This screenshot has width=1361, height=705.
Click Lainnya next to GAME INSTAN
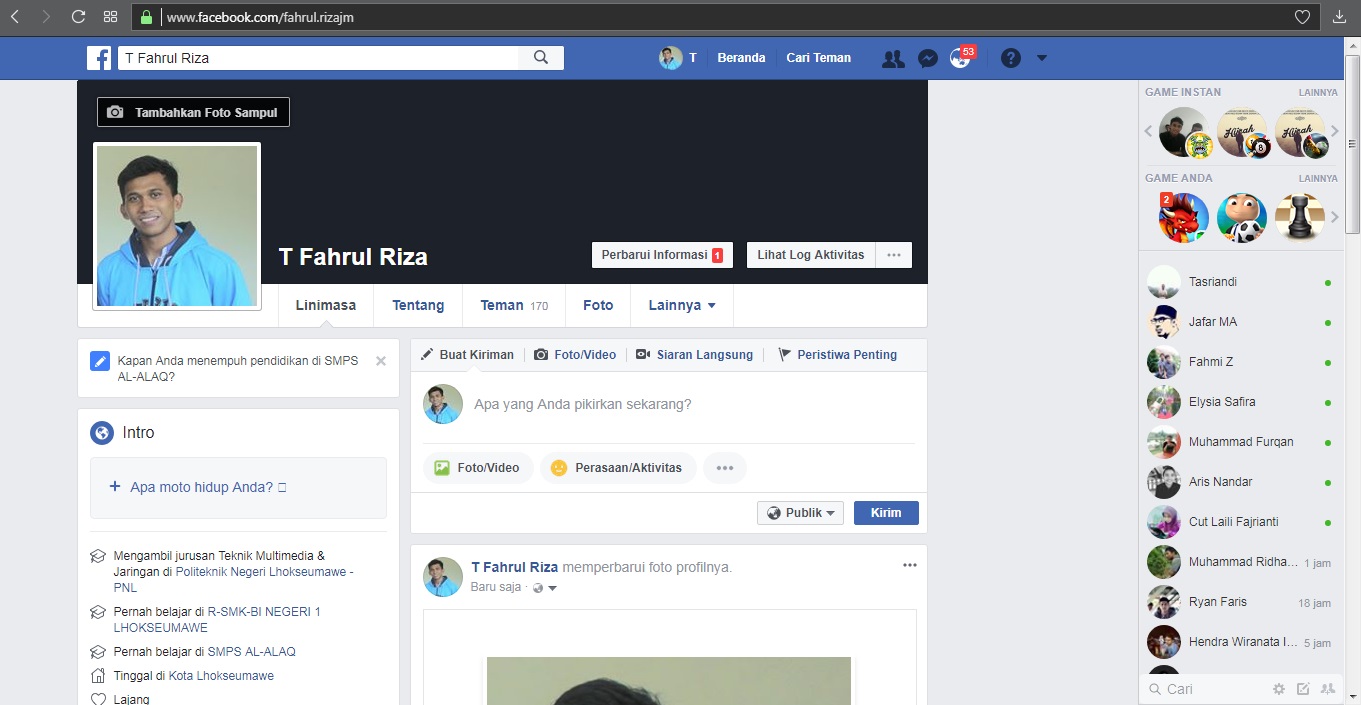pyautogui.click(x=1318, y=92)
